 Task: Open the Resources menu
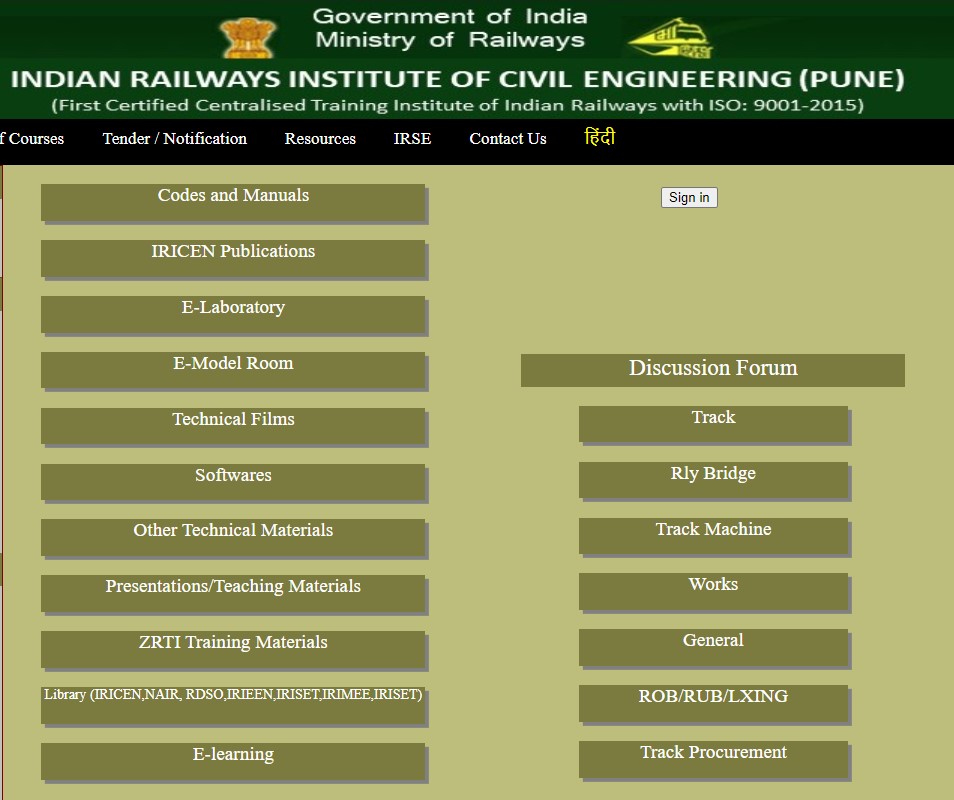coord(320,139)
